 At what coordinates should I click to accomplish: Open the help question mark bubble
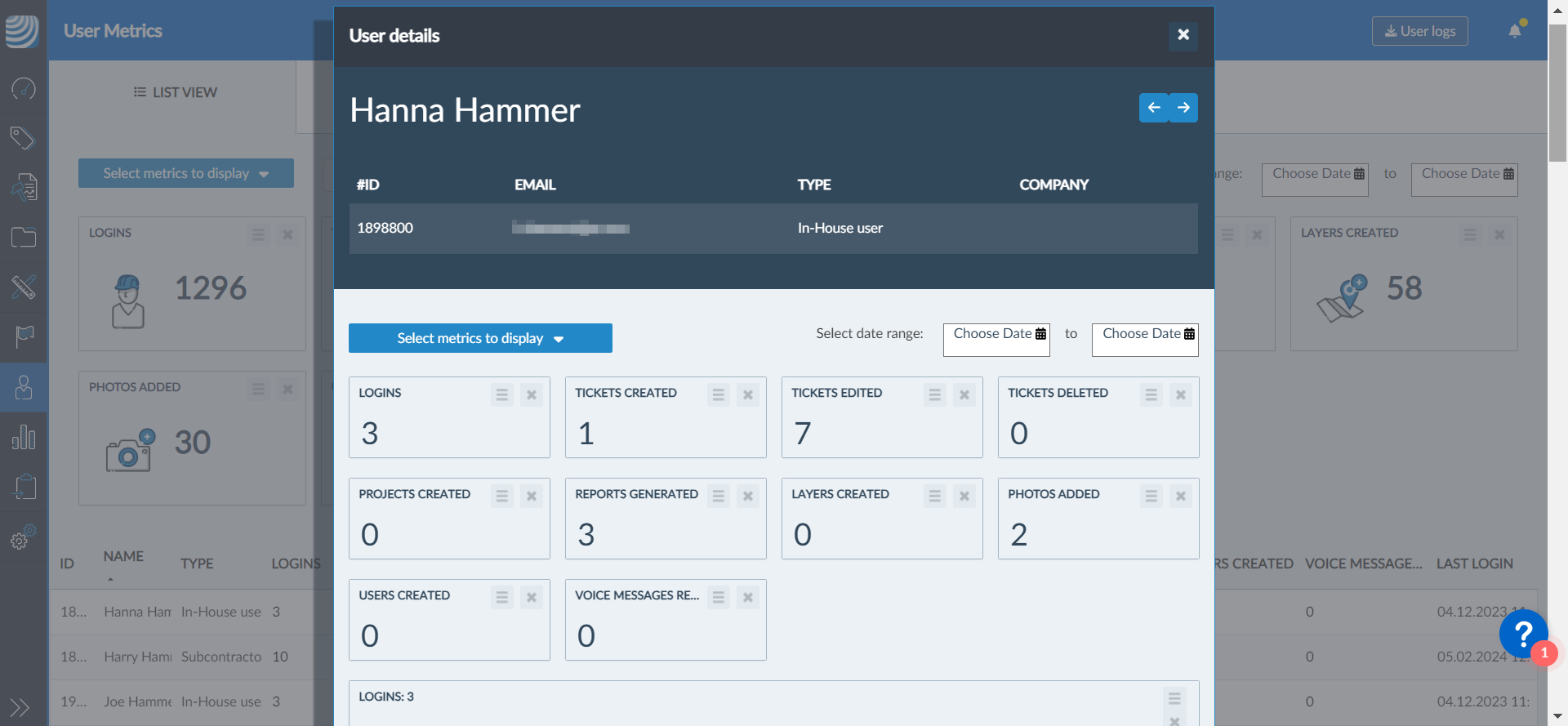pos(1523,634)
